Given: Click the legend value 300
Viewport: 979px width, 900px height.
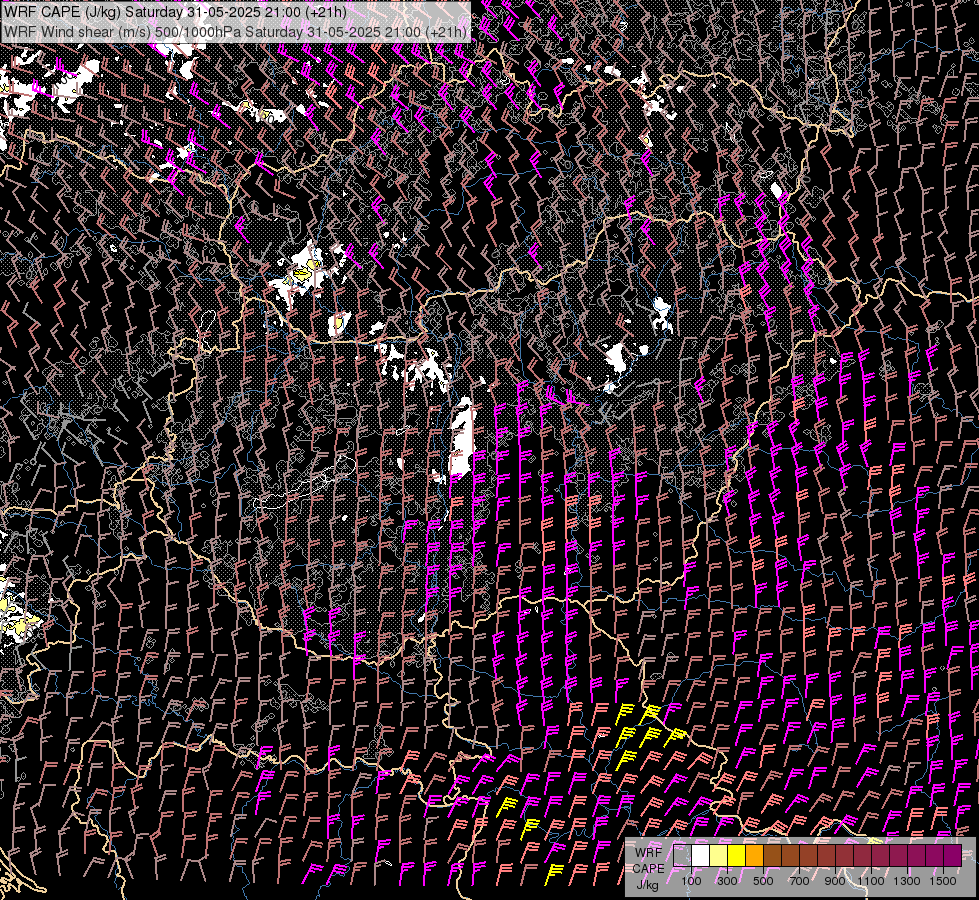Looking at the screenshot, I should coord(727,881).
